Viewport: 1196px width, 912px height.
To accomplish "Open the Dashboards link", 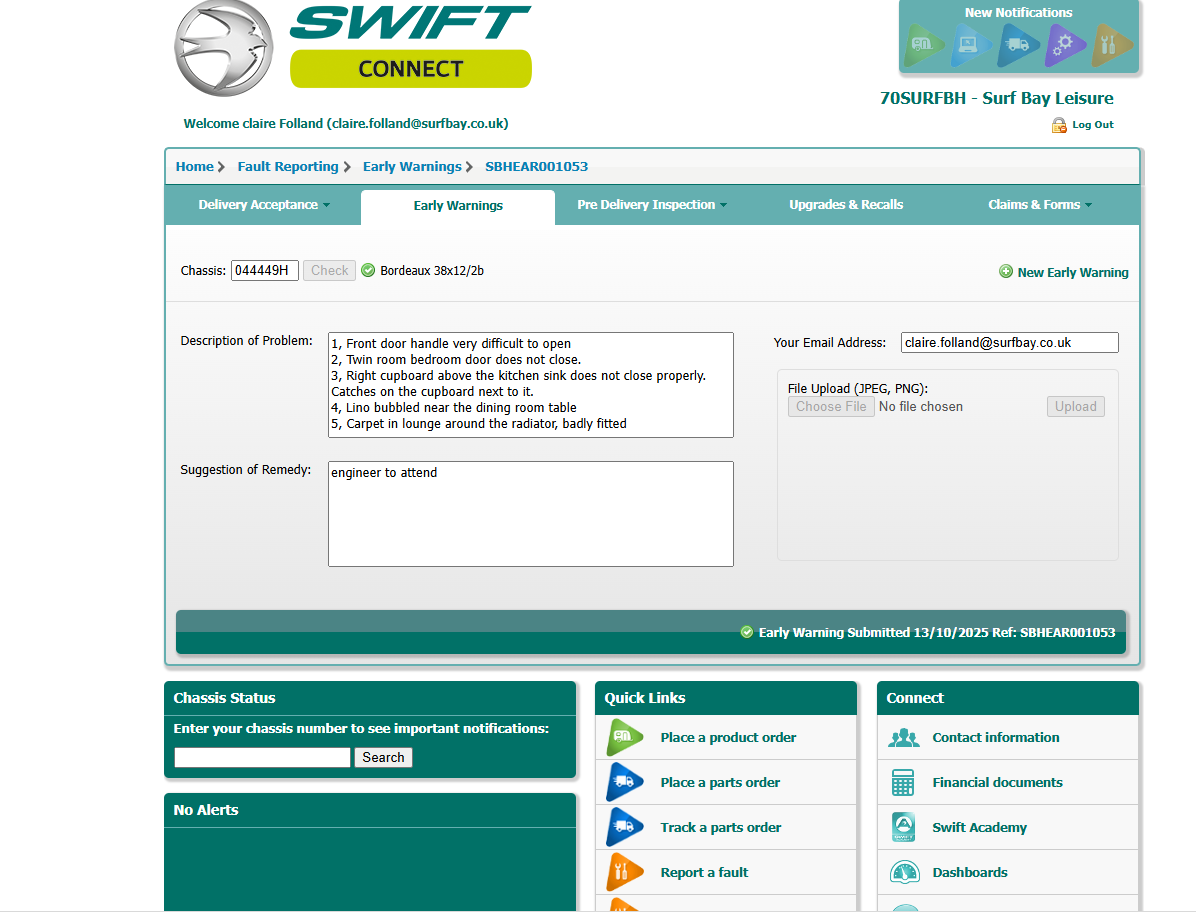I will pyautogui.click(x=969, y=872).
